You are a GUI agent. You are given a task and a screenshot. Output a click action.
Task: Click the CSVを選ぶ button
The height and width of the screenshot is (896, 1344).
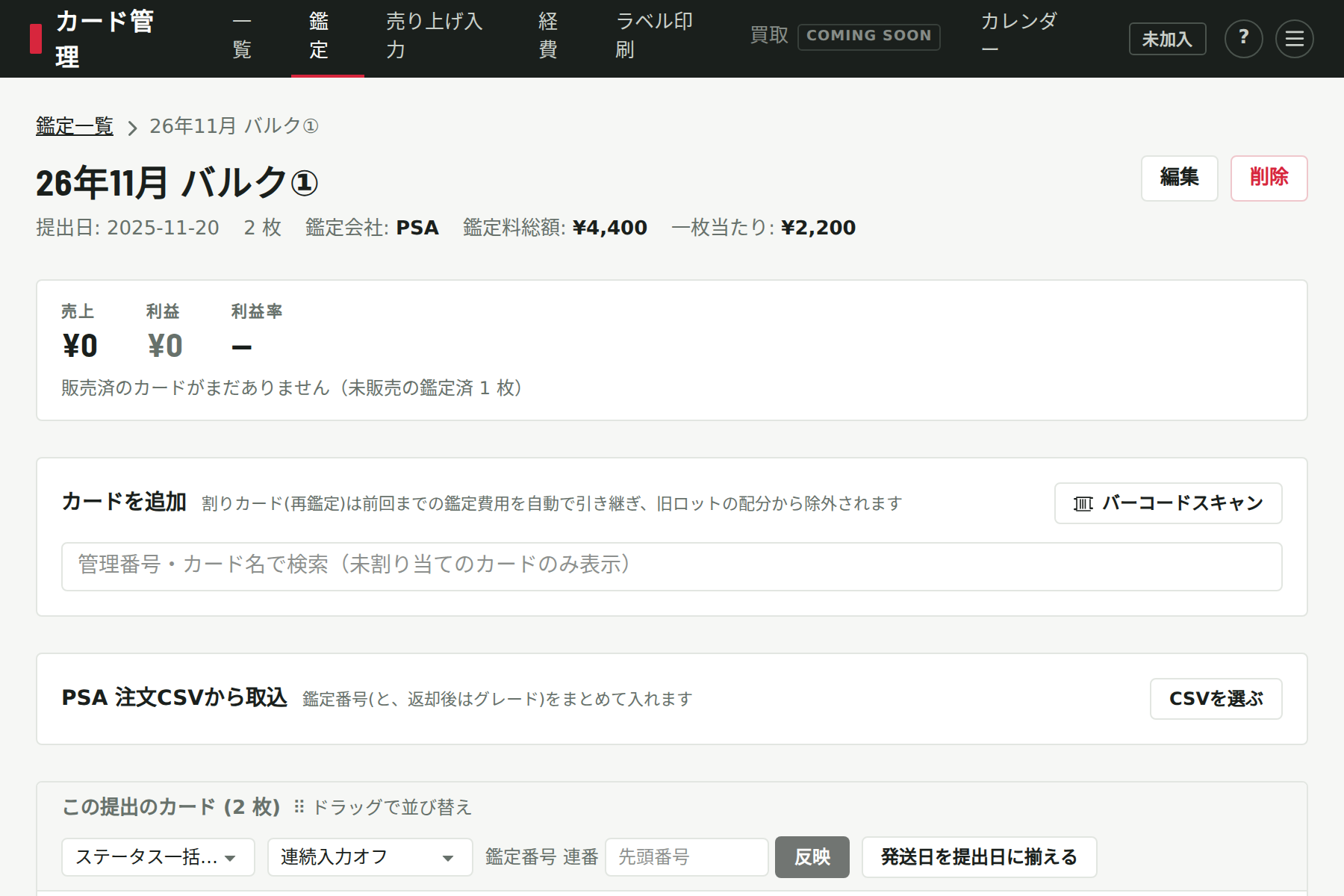point(1216,699)
